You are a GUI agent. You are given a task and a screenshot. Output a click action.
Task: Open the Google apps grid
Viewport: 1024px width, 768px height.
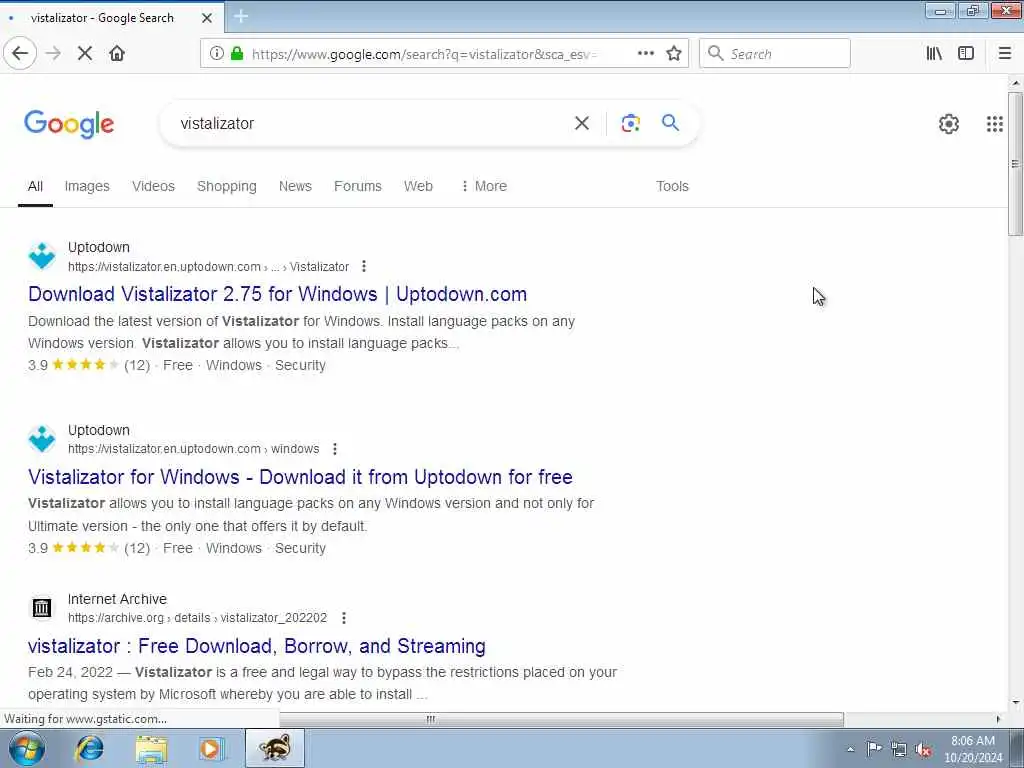(995, 123)
